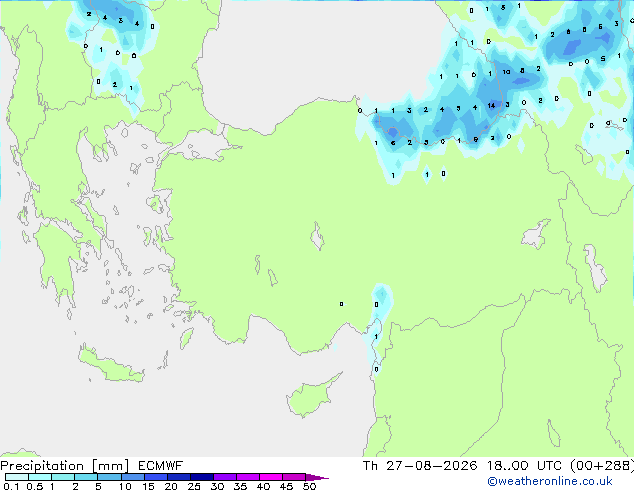This screenshot has width=634, height=490.
Task: Click the 20–25 mm legend color swatch
Action: [178, 477]
